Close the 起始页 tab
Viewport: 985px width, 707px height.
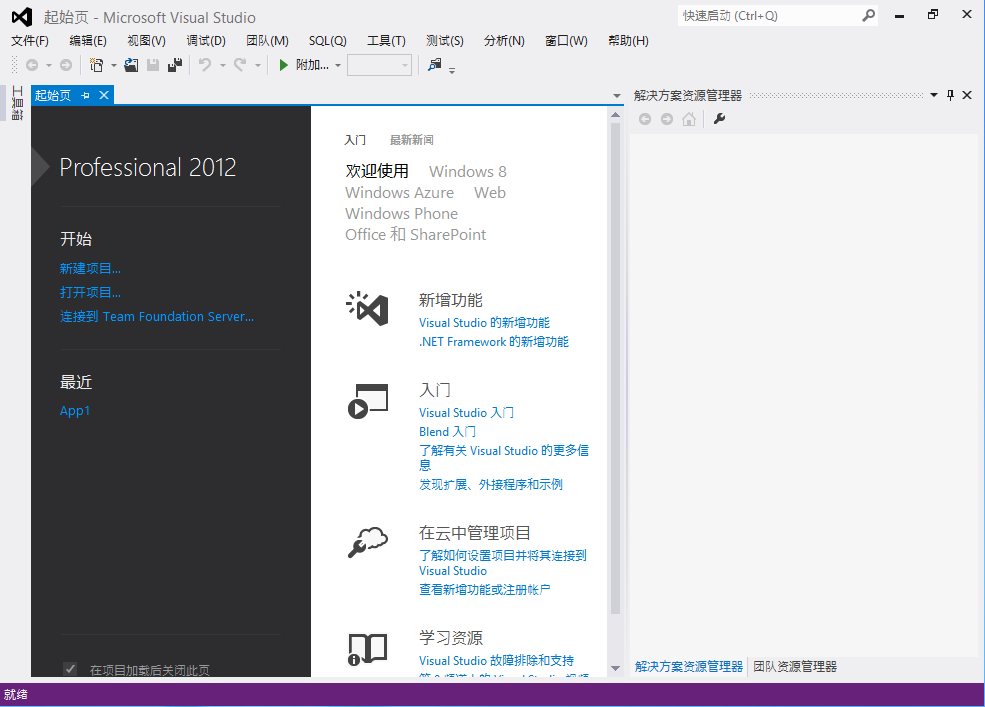click(x=104, y=95)
